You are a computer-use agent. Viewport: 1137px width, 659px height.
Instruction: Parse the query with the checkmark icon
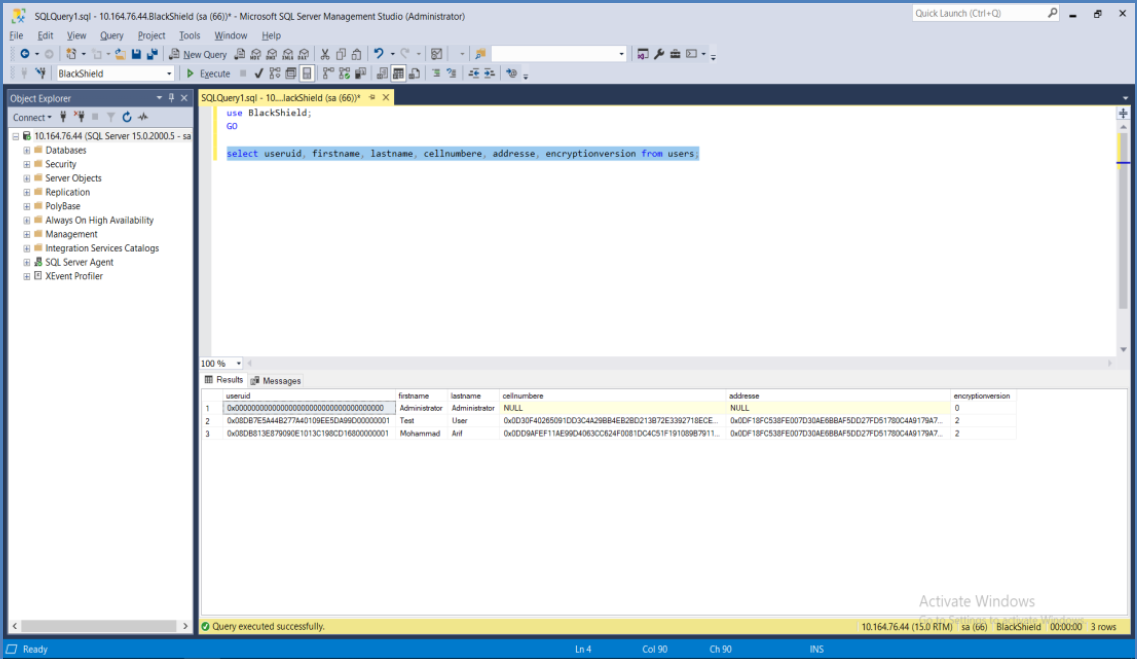point(258,73)
